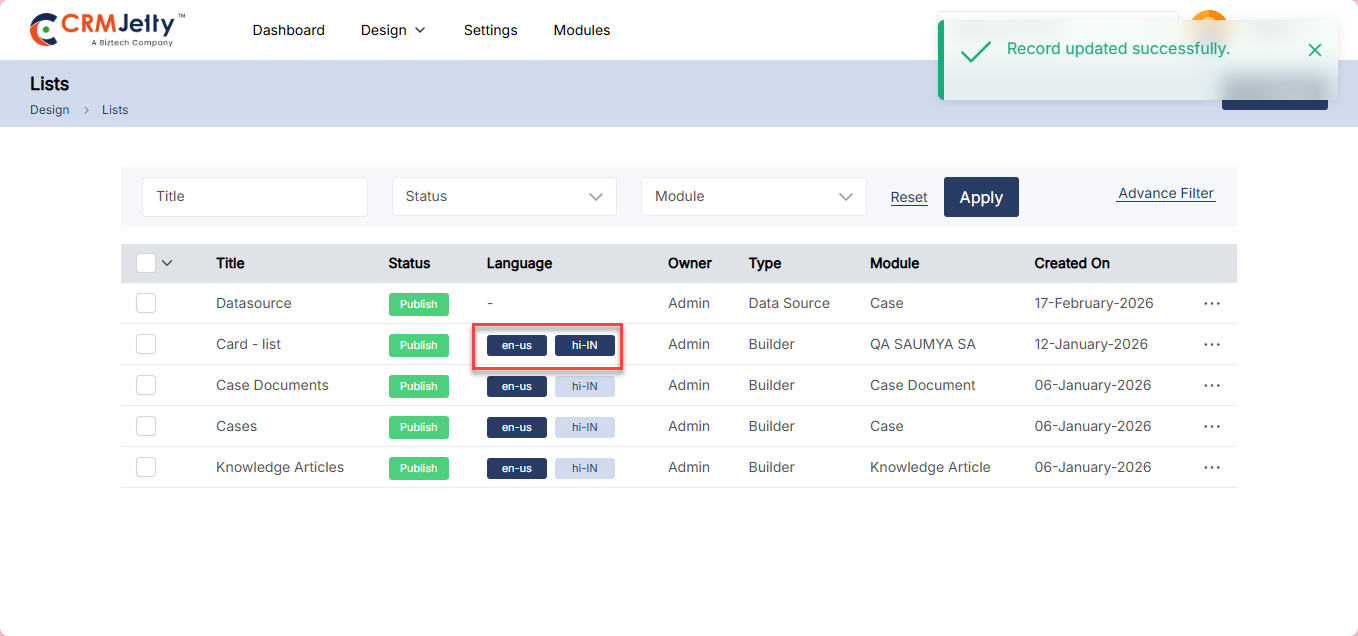Expand bulk actions chevron beside header checkbox
This screenshot has height=636, width=1358.
(x=167, y=263)
